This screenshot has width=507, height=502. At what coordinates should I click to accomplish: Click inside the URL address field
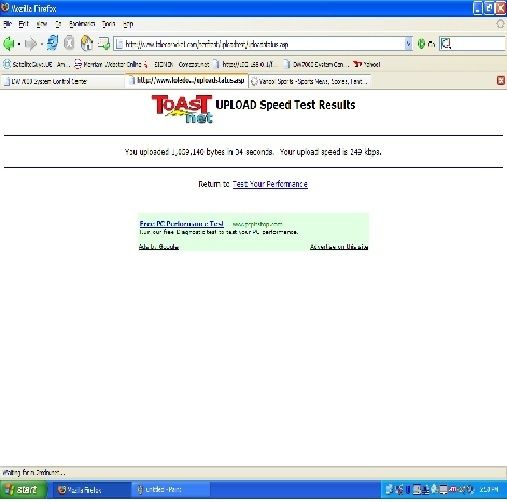tap(260, 44)
